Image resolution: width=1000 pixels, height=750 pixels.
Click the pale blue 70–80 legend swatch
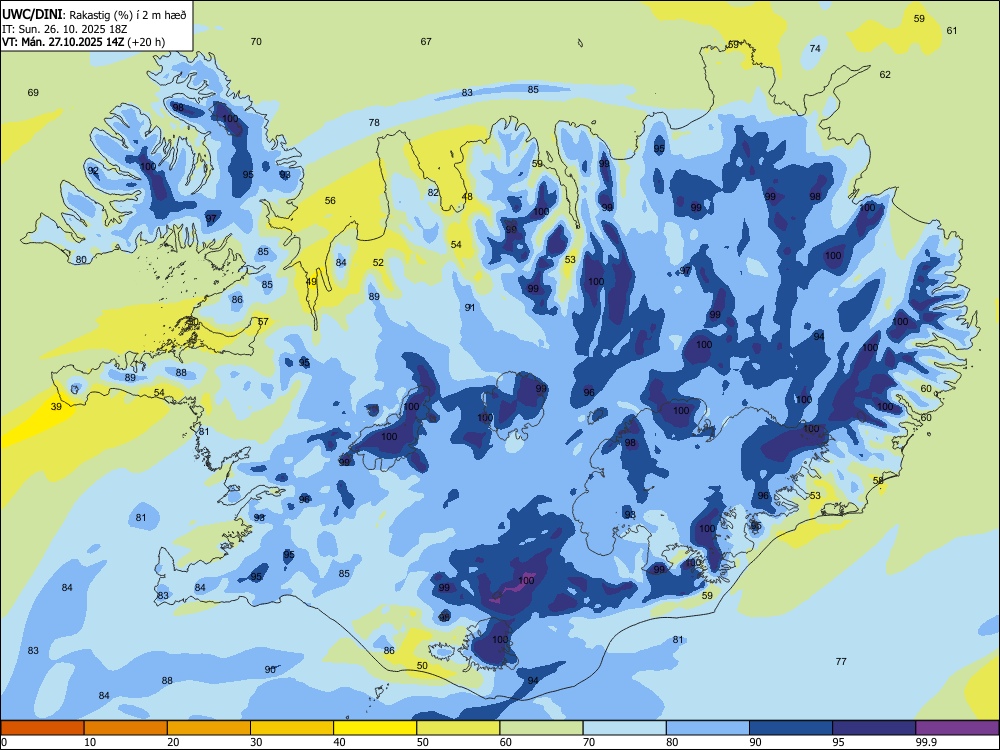[x=624, y=728]
